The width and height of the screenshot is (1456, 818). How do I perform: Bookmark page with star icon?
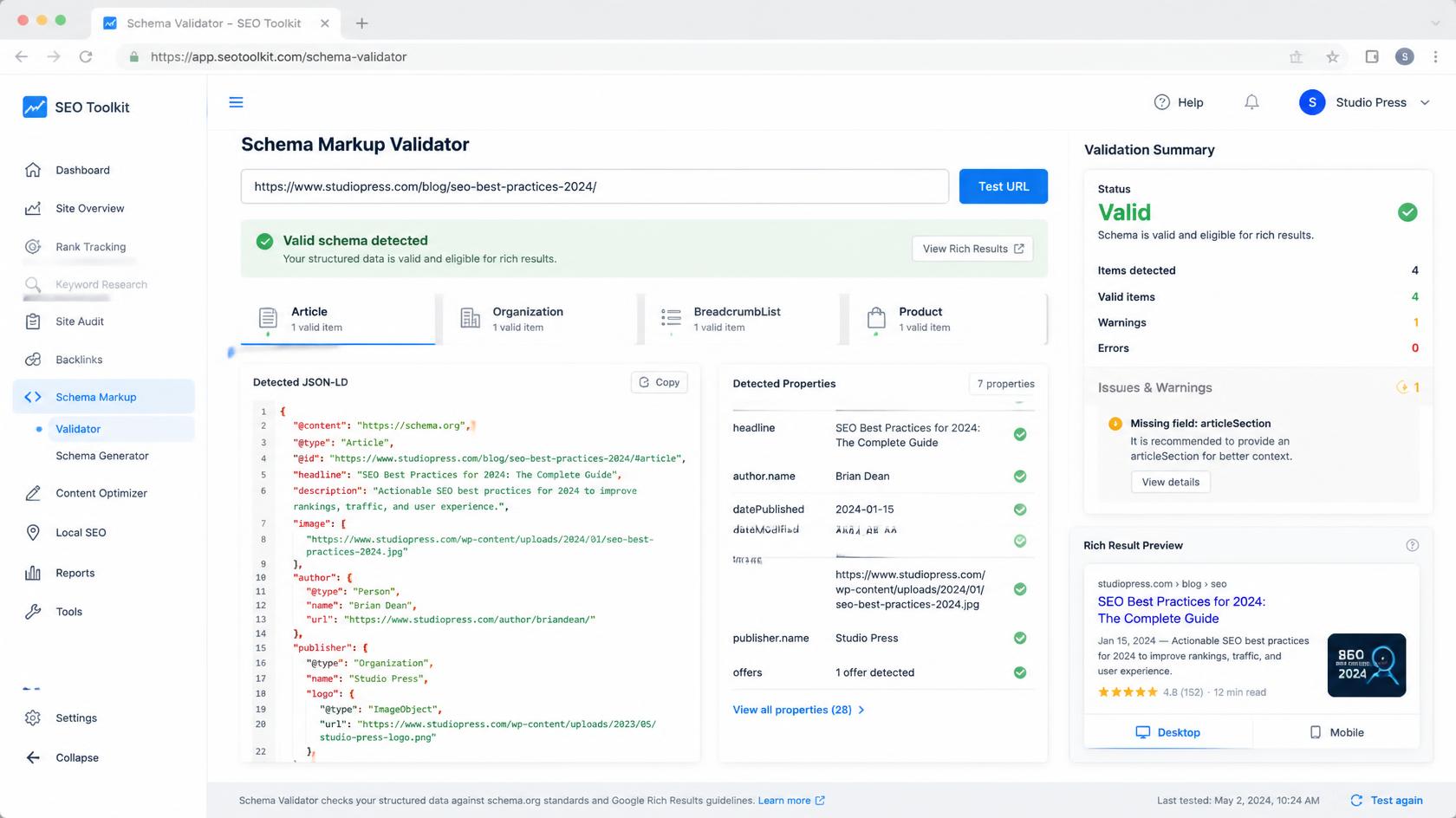pyautogui.click(x=1332, y=56)
